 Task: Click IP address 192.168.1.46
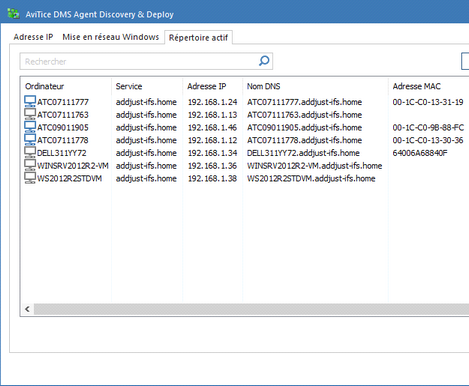[x=212, y=127]
